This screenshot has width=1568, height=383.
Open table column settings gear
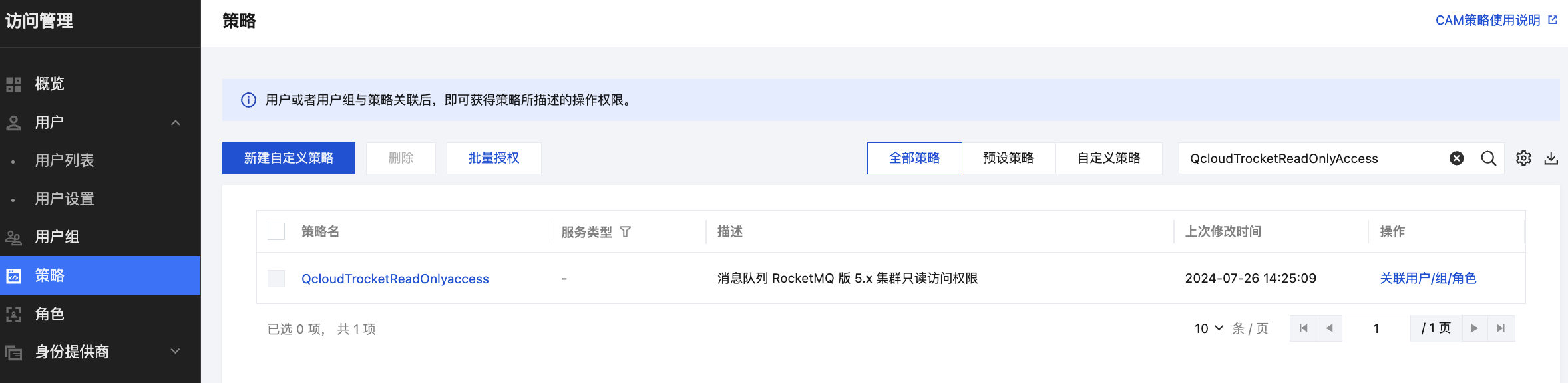(1523, 158)
